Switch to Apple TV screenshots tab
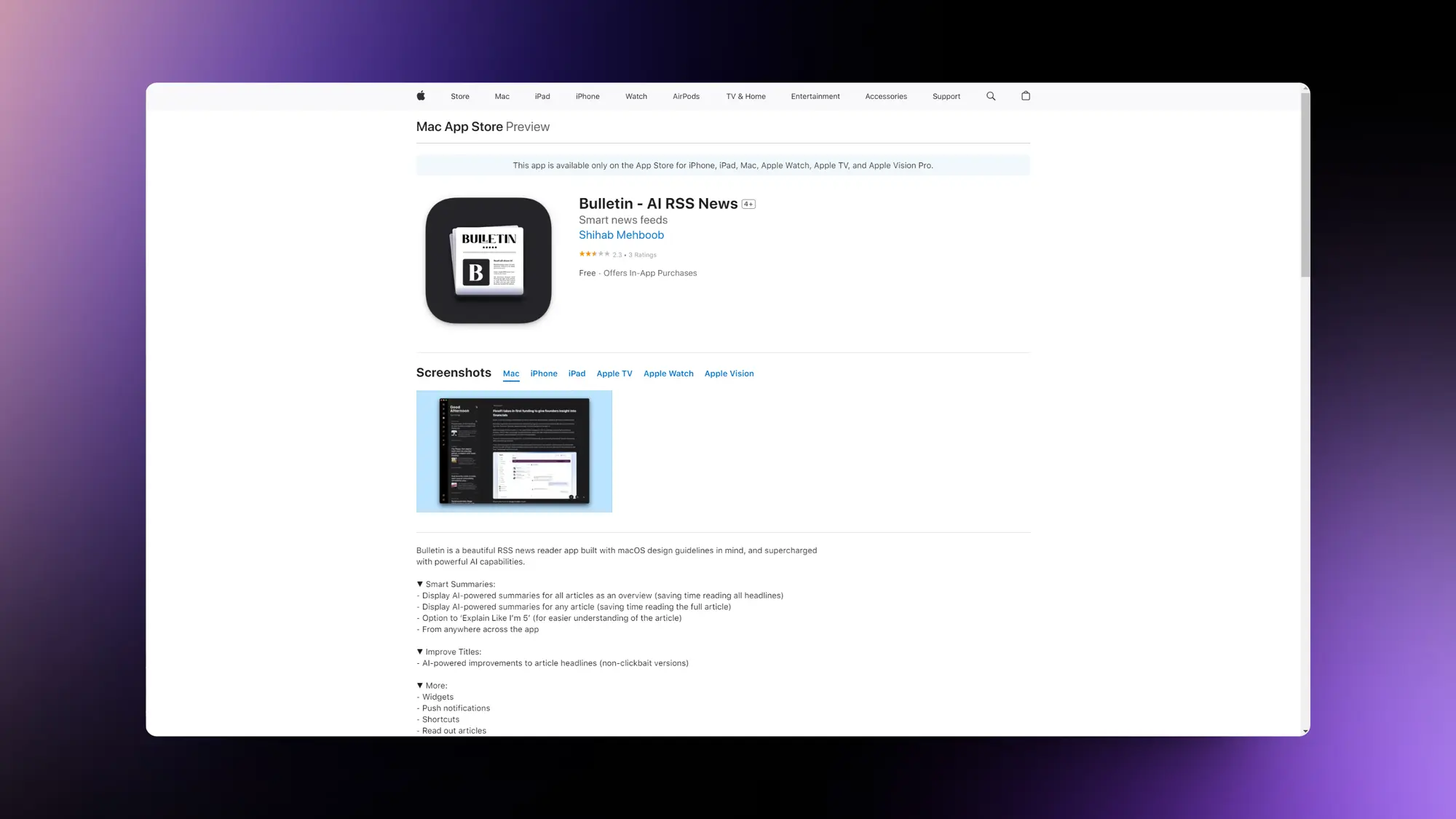1456x819 pixels. click(614, 373)
